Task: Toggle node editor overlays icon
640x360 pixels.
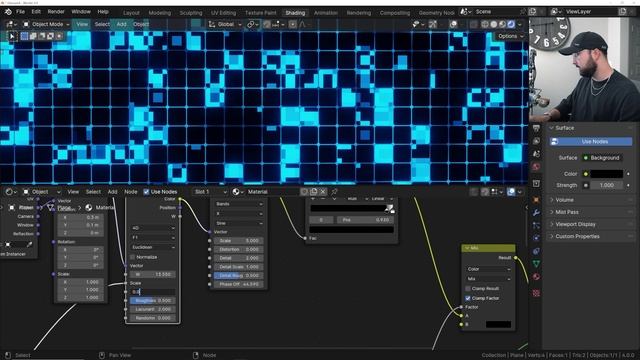Action: click(511, 192)
